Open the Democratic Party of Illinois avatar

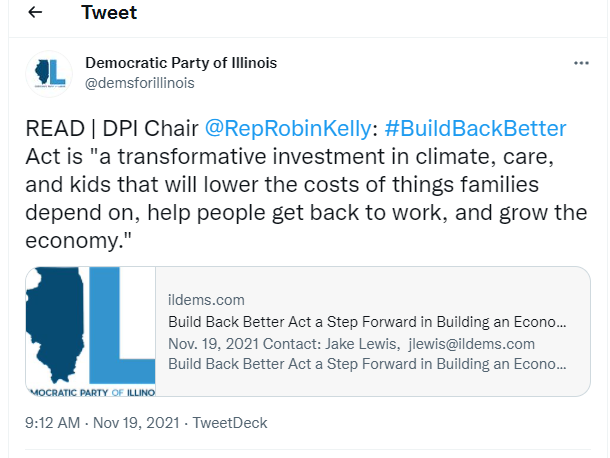point(49,74)
